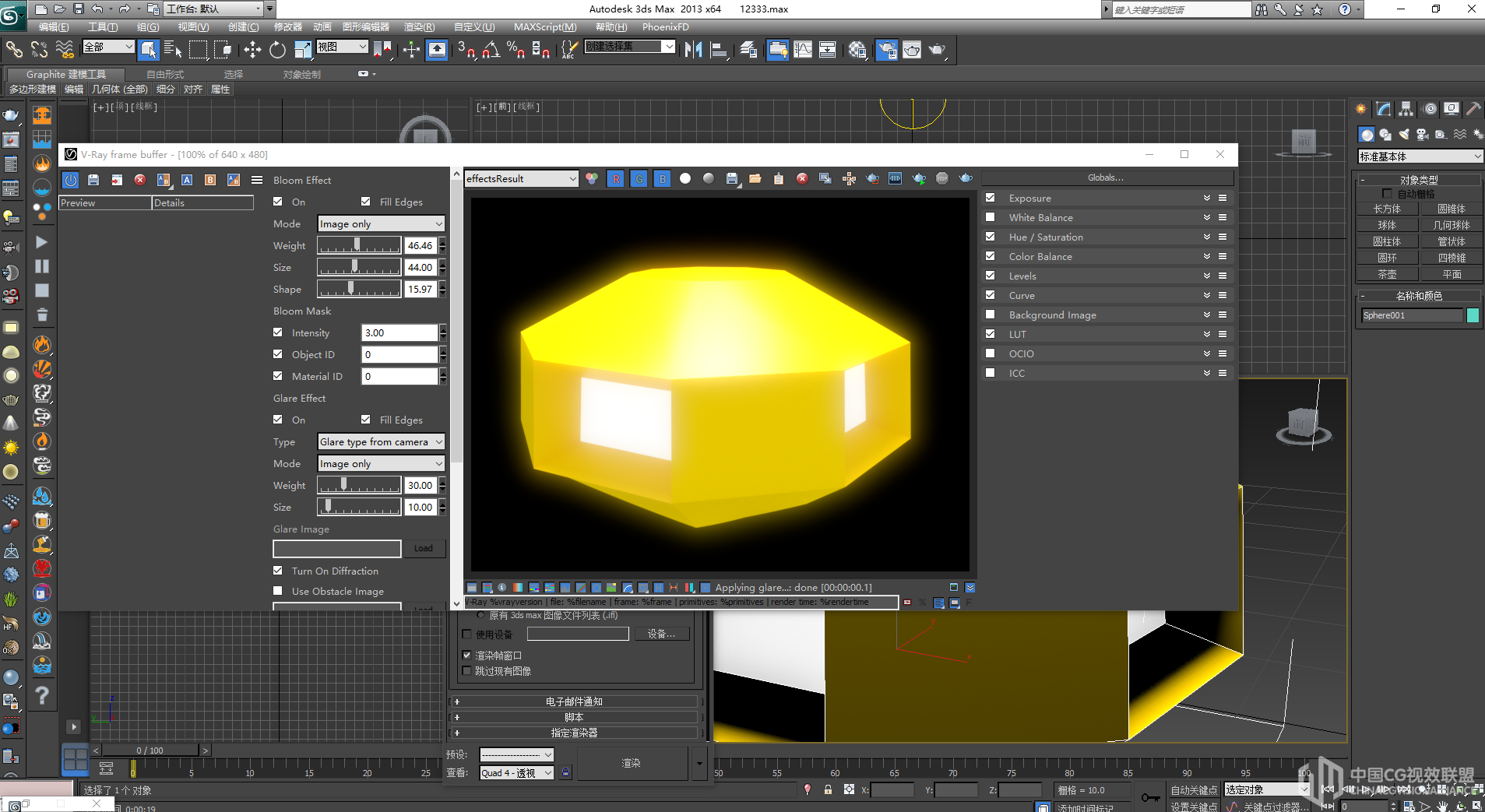Select the Select and Move tool
This screenshot has width=1485, height=812.
pyautogui.click(x=252, y=50)
